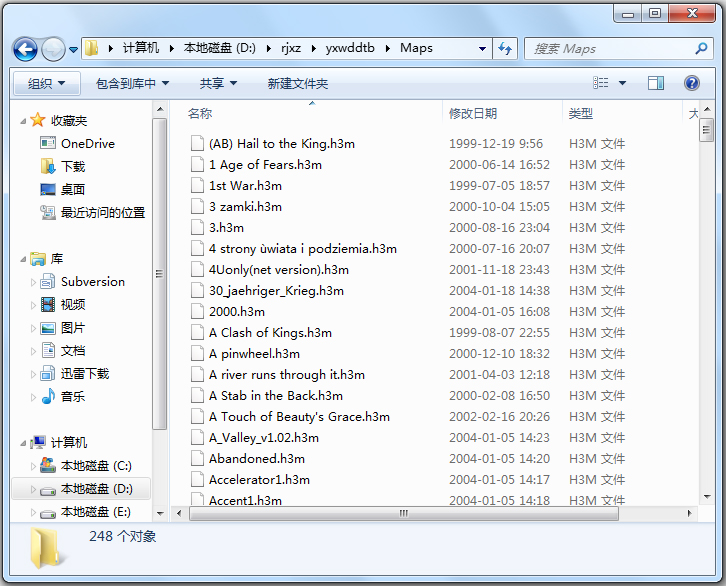Viewport: 726px width, 586px height.
Task: Click the change view icon
Action: coord(601,83)
